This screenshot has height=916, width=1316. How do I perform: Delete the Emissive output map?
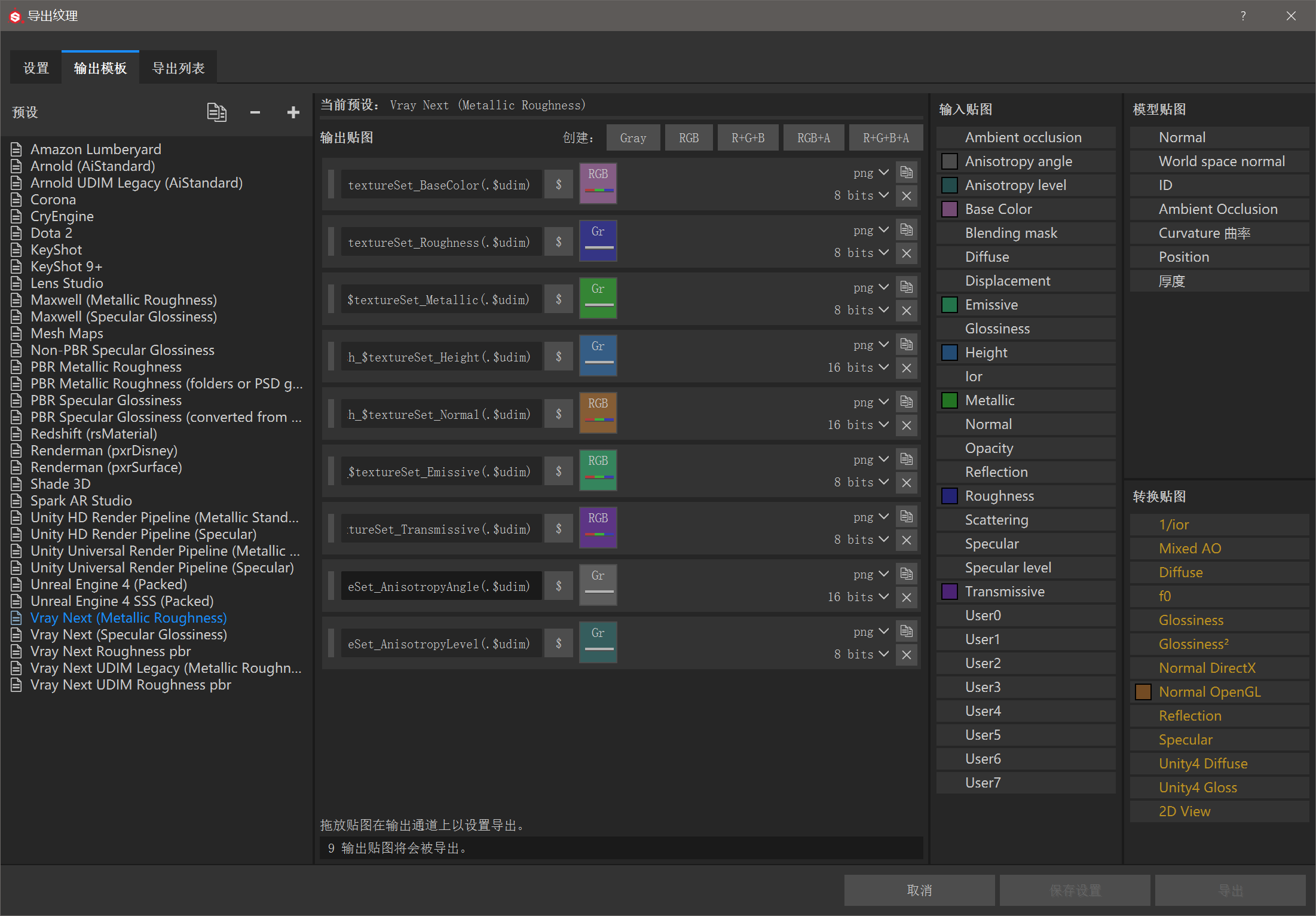click(x=907, y=483)
